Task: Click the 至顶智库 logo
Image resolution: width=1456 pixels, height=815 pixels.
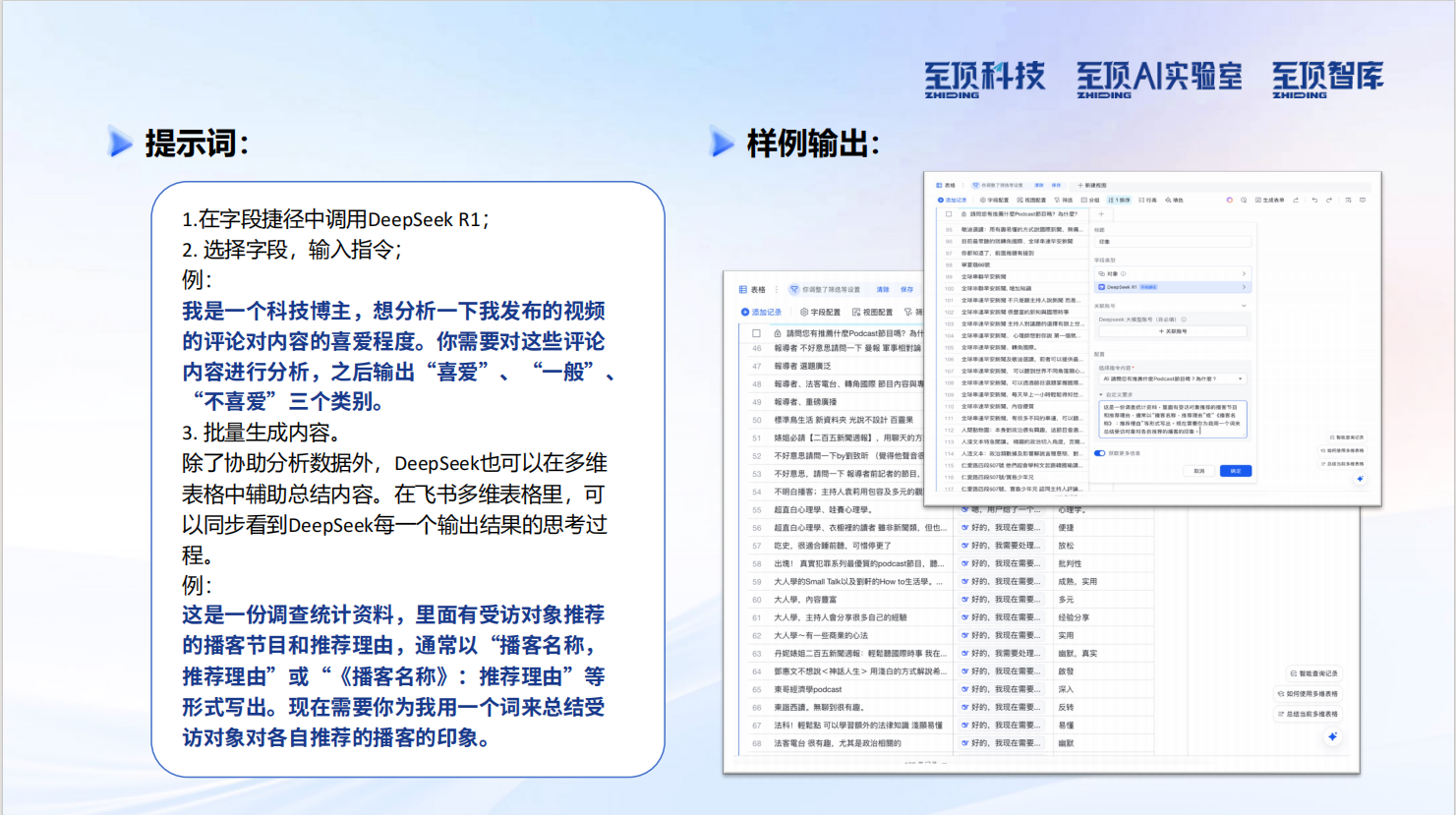Action: pos(1327,79)
